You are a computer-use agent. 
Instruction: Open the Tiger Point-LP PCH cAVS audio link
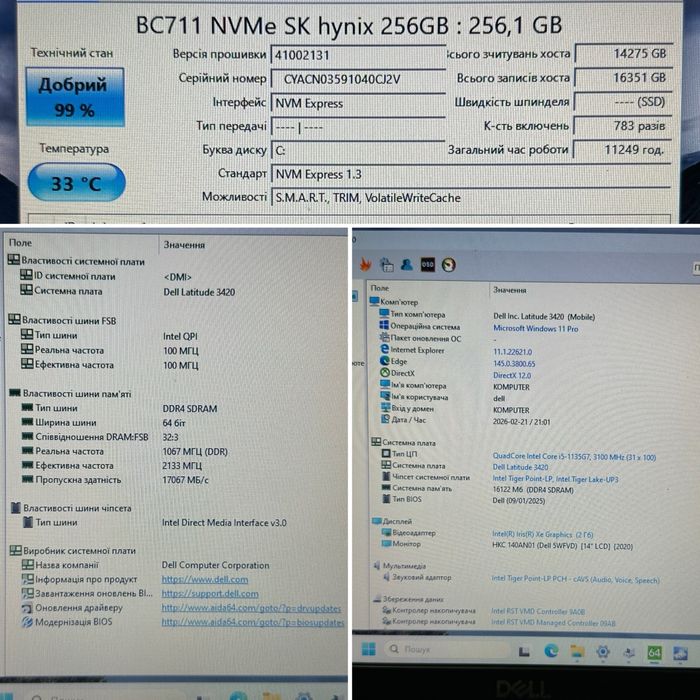[575, 579]
